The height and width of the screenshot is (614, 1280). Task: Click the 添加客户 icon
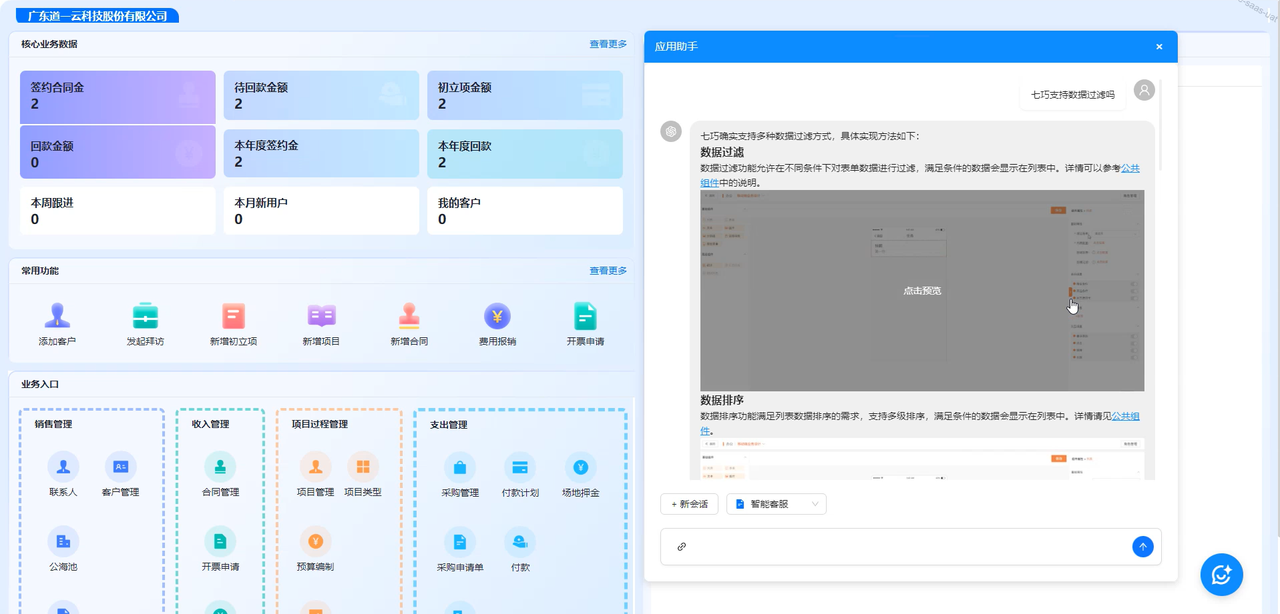(x=57, y=316)
